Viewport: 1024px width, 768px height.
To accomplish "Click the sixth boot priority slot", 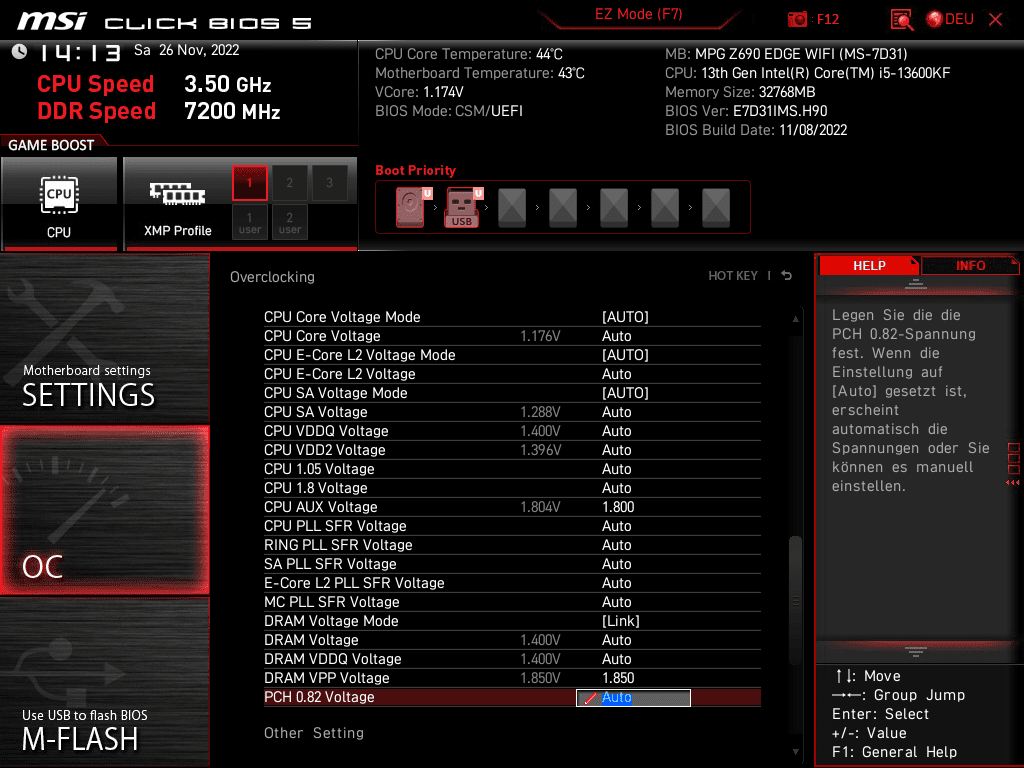I will [x=665, y=207].
